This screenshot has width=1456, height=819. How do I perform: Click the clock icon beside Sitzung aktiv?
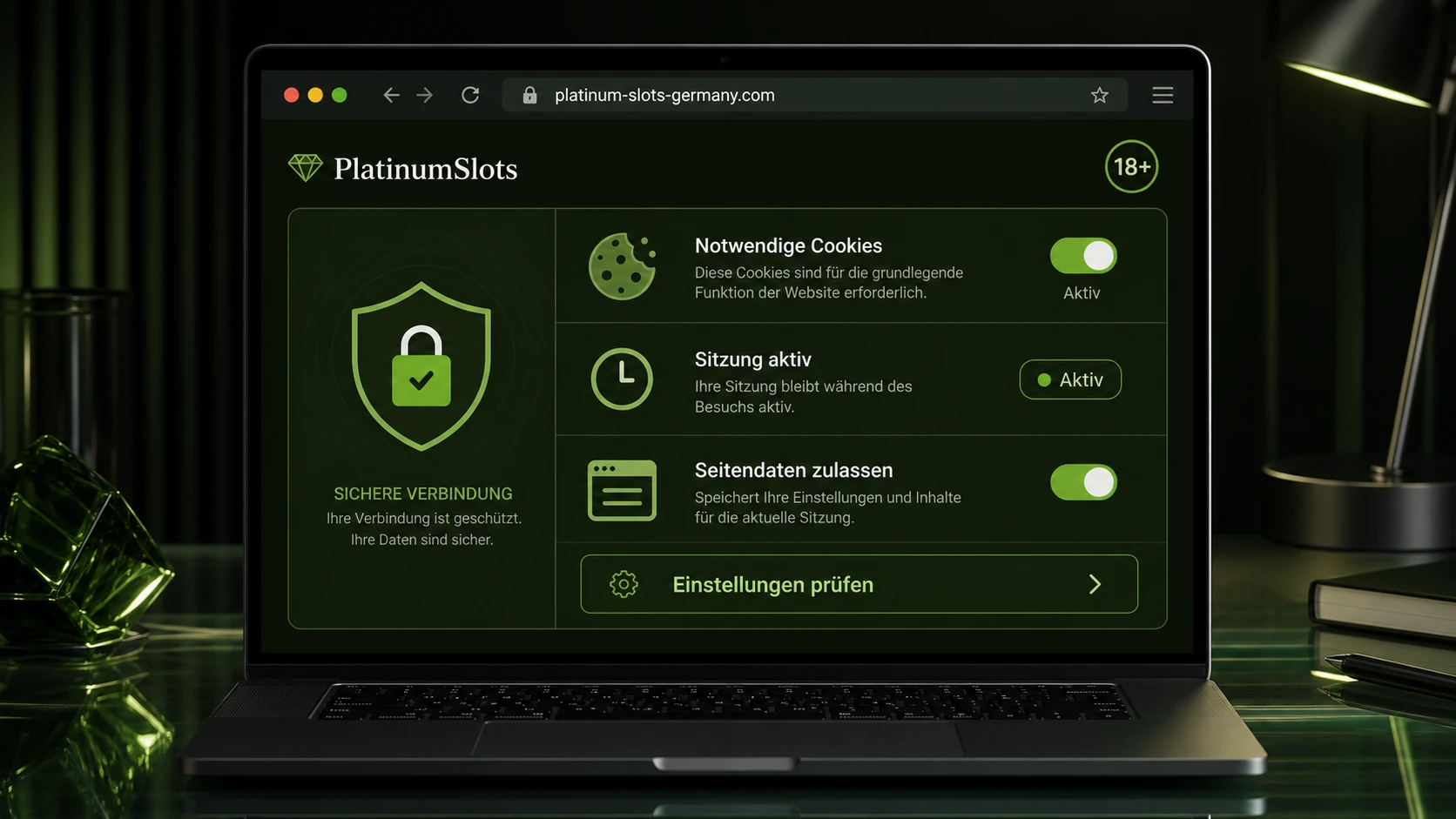tap(622, 379)
